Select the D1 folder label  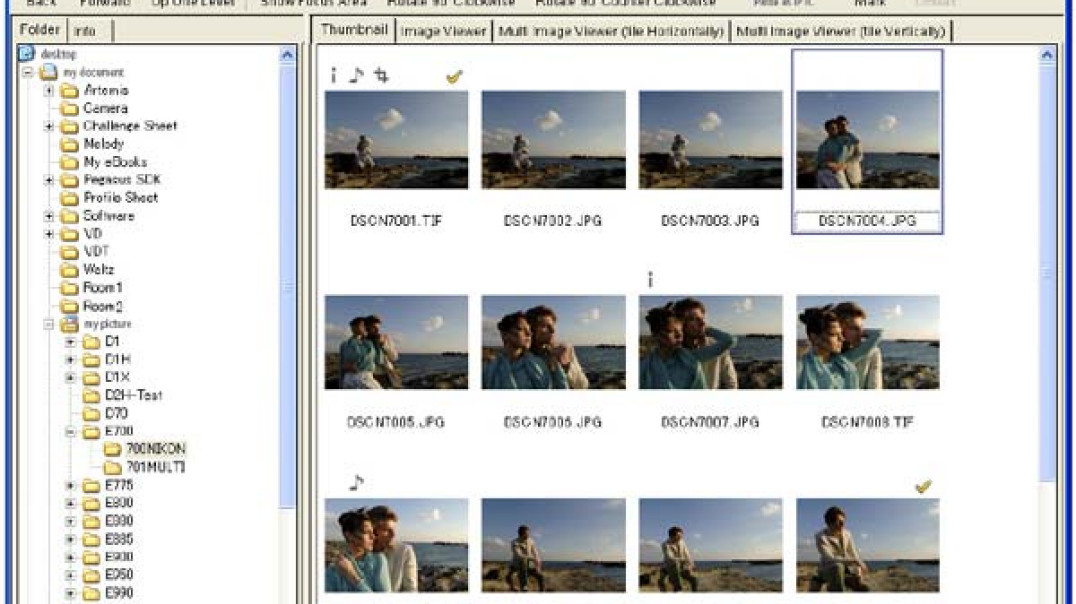(113, 342)
